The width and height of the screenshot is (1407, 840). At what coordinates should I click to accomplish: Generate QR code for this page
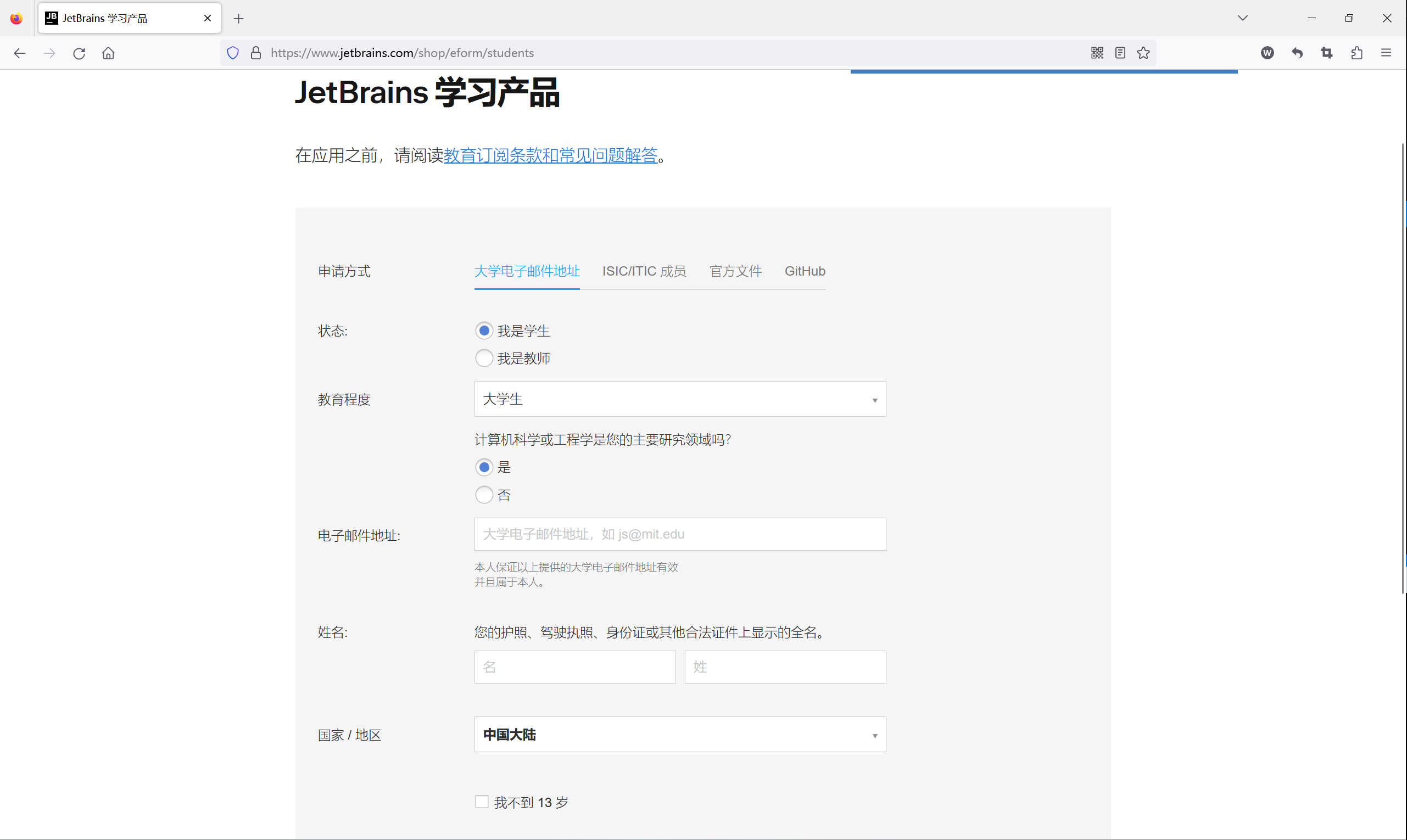coord(1097,53)
